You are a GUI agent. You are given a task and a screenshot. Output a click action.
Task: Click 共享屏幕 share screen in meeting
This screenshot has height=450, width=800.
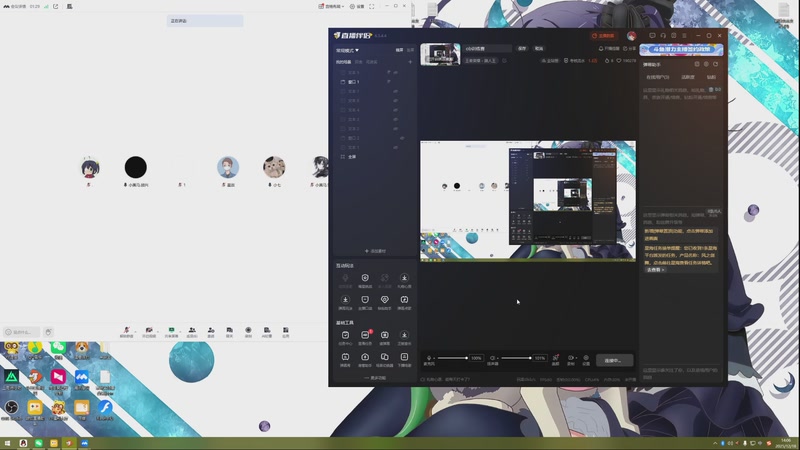coord(171,332)
